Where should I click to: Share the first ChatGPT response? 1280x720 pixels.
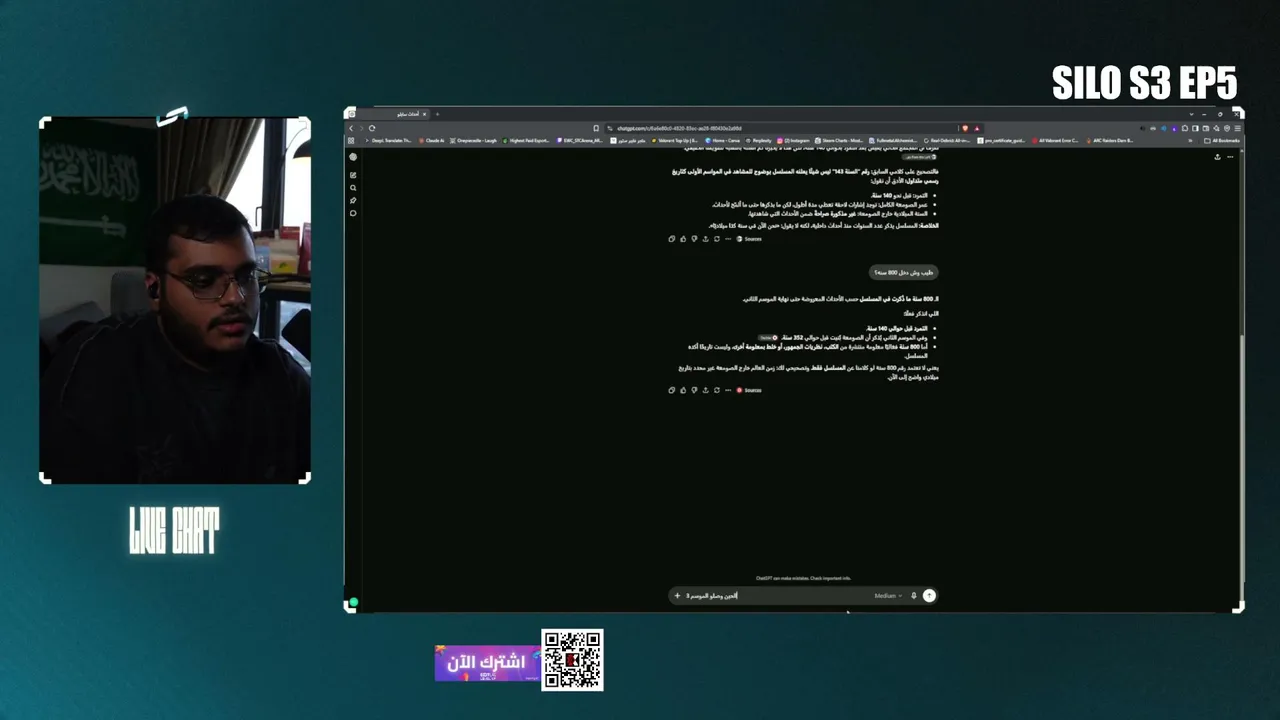coord(705,239)
